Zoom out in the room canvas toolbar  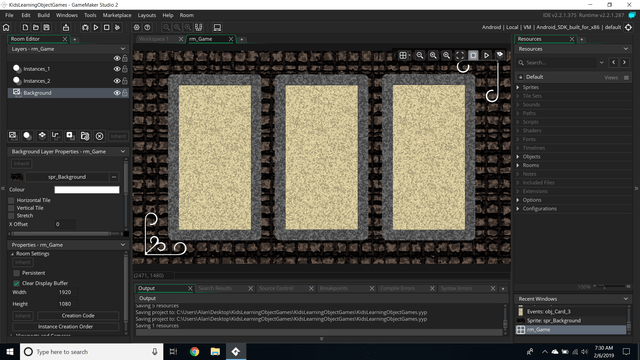(x=420, y=55)
